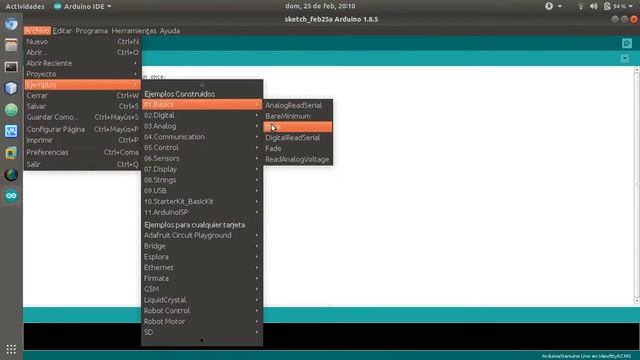Open the Ayuda menu
Image resolution: width=640 pixels, height=360 pixels.
(x=170, y=31)
